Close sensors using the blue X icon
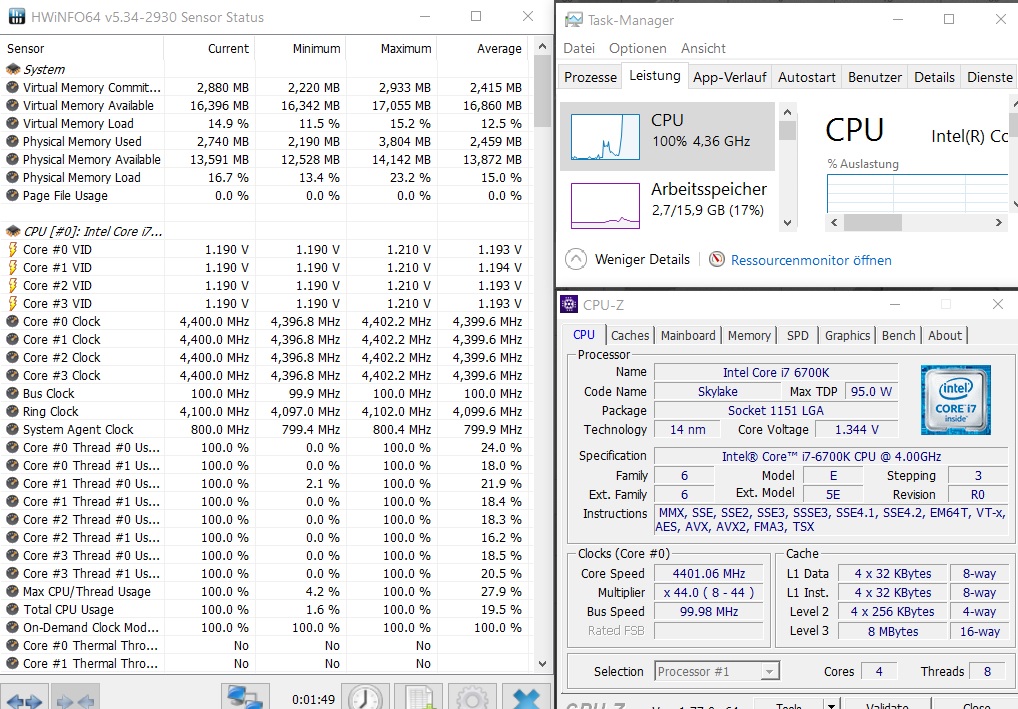This screenshot has width=1018, height=709. click(526, 698)
